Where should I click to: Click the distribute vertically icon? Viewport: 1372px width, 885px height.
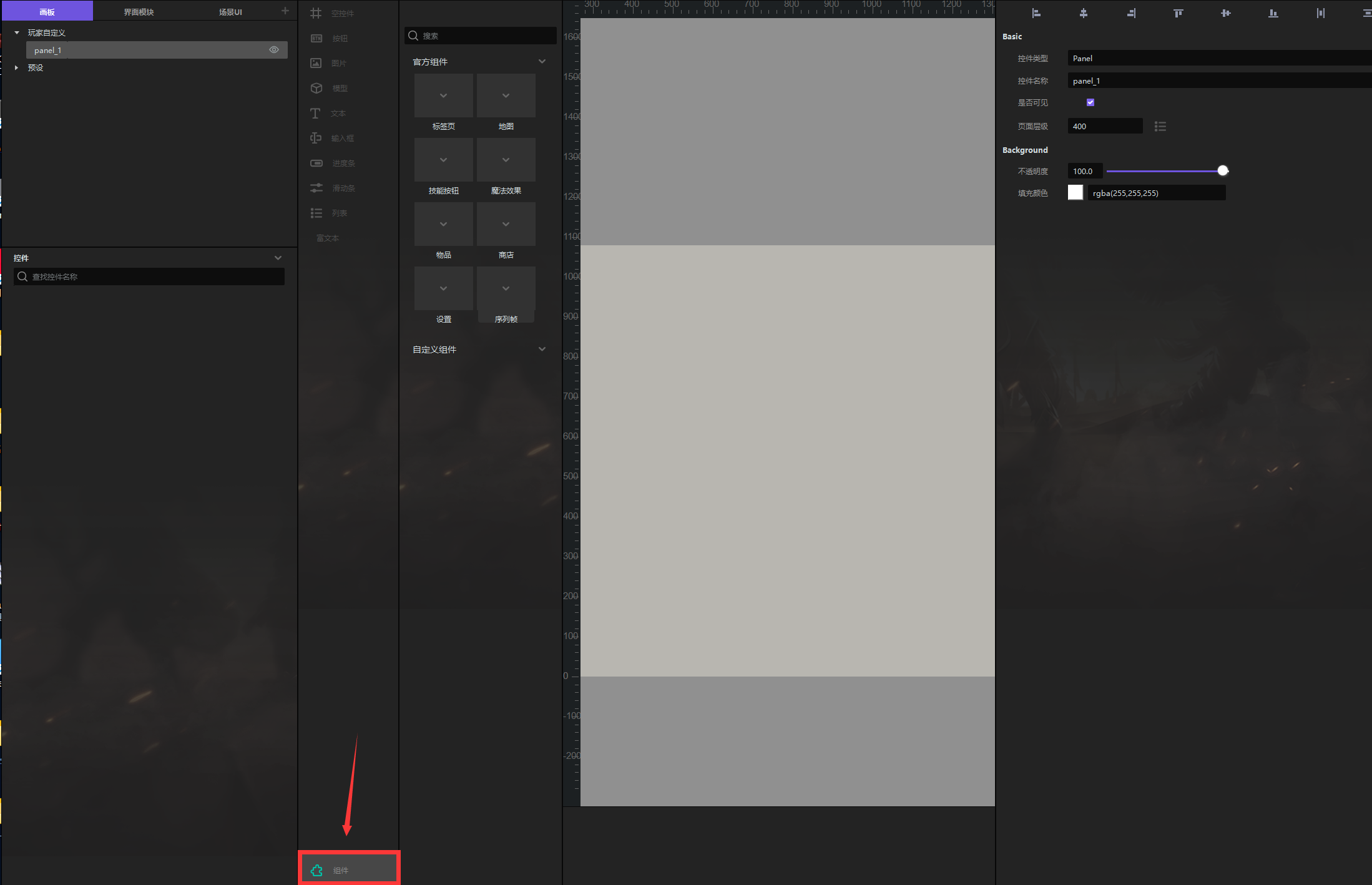(x=1367, y=13)
